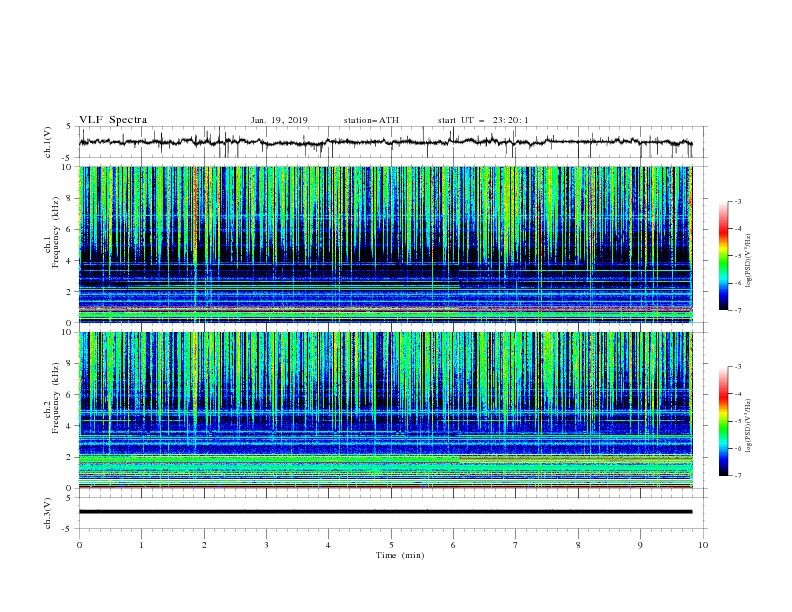
Task: Click the time axis tick label "8"
Action: click(578, 545)
